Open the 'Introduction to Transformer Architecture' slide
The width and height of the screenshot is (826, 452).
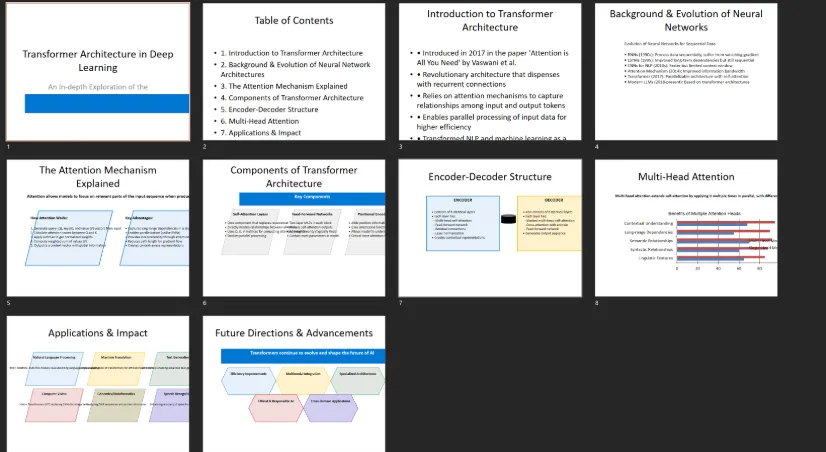490,72
